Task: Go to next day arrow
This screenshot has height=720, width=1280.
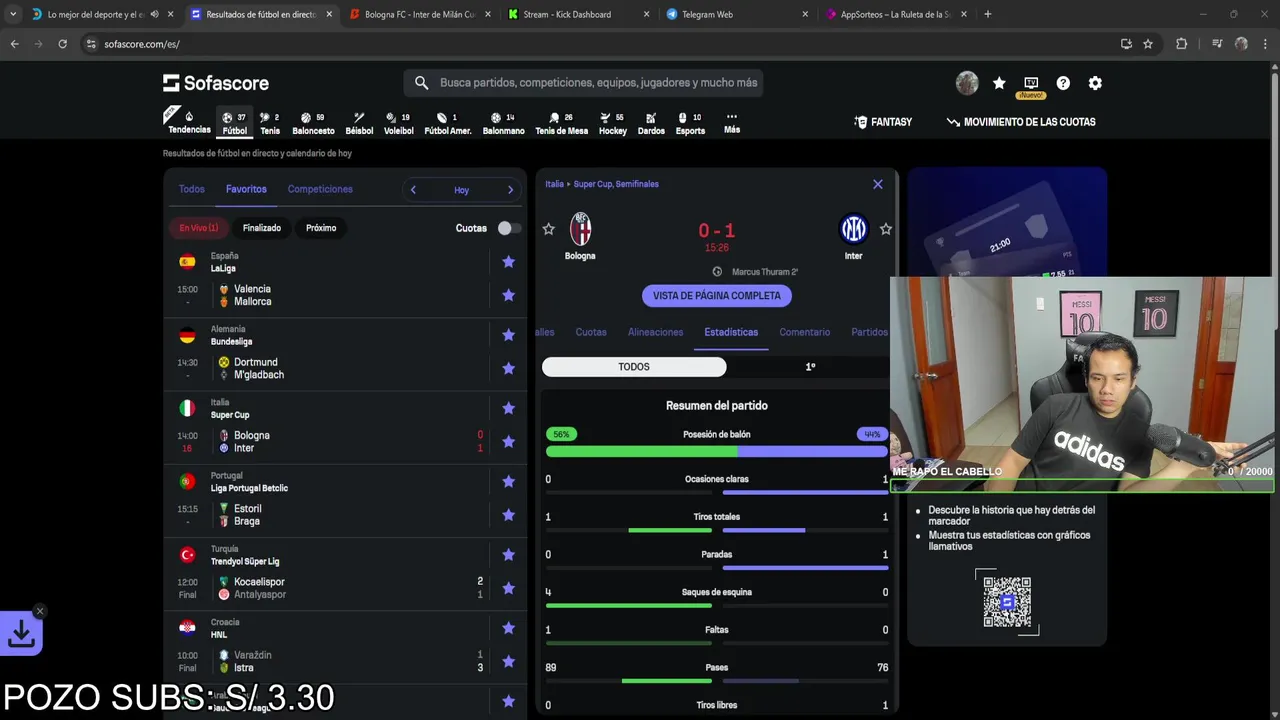Action: click(510, 190)
